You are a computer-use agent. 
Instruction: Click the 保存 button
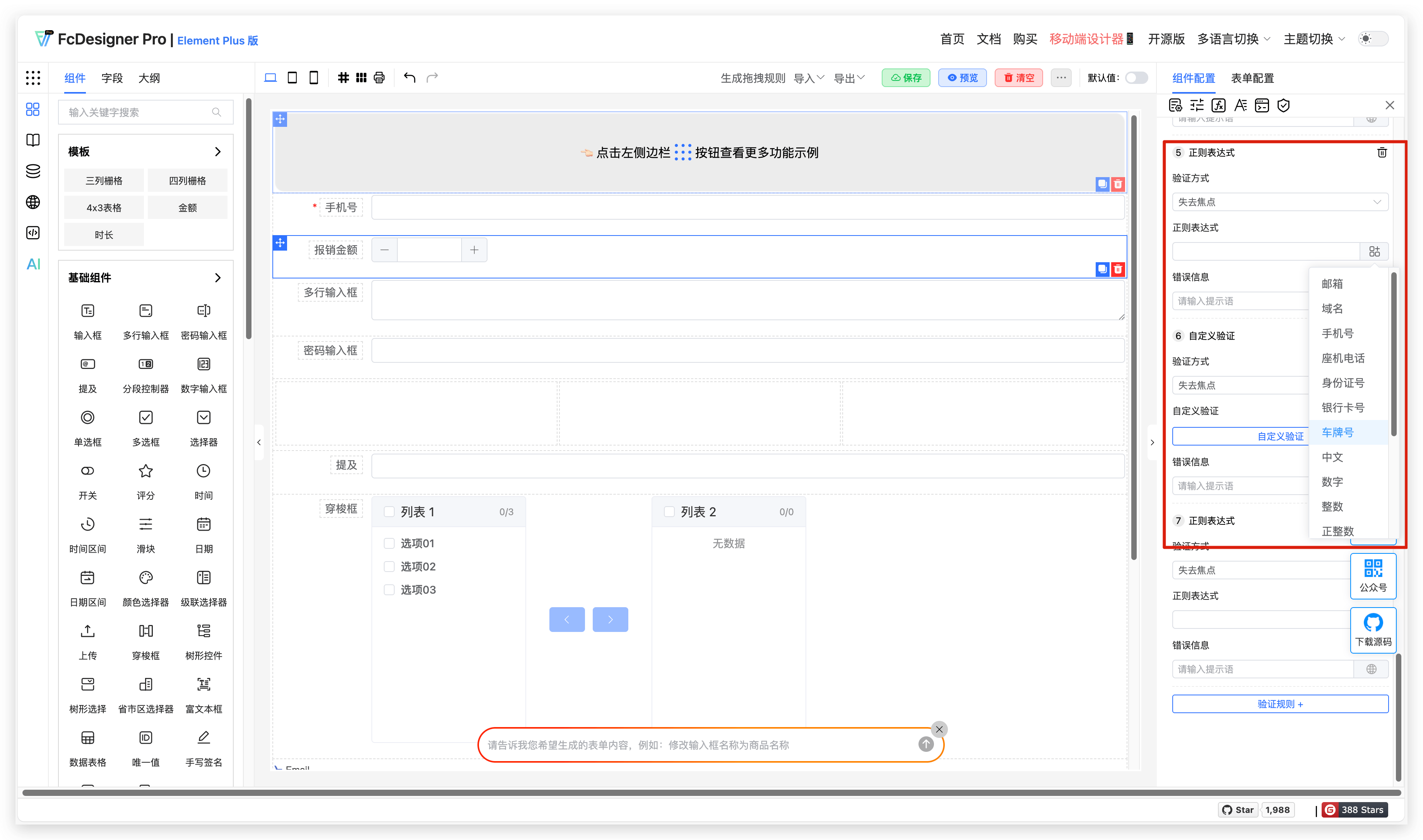click(x=905, y=78)
